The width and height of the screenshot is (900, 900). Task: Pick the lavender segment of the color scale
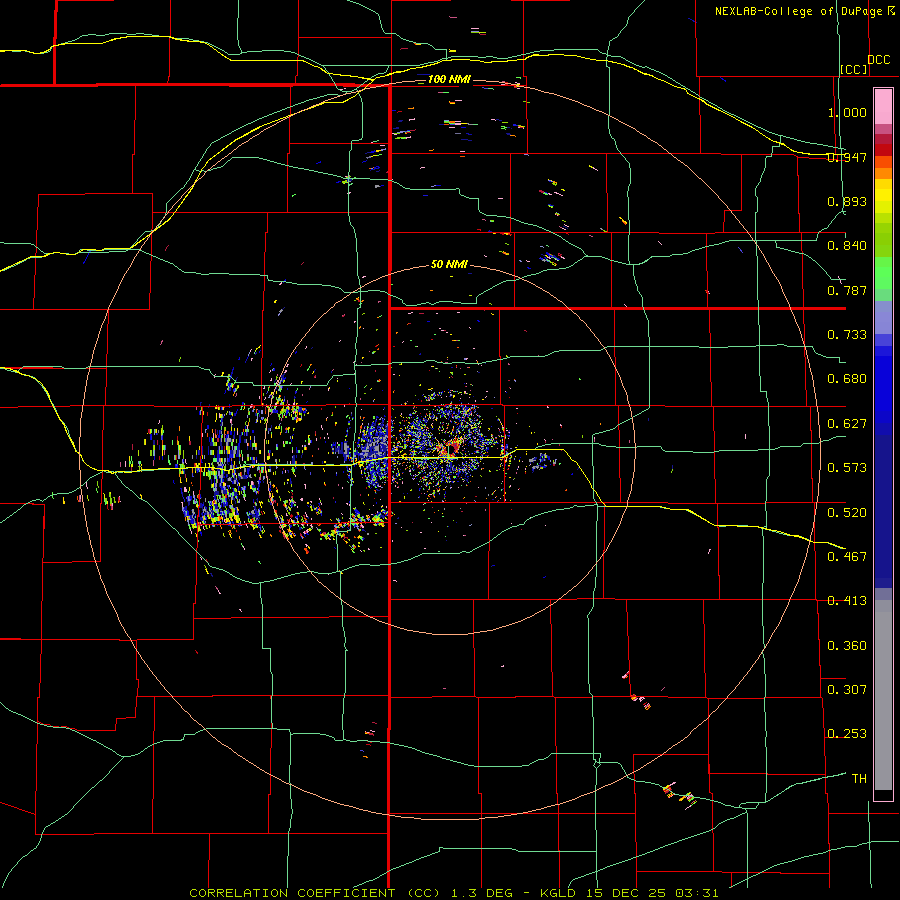(x=883, y=317)
